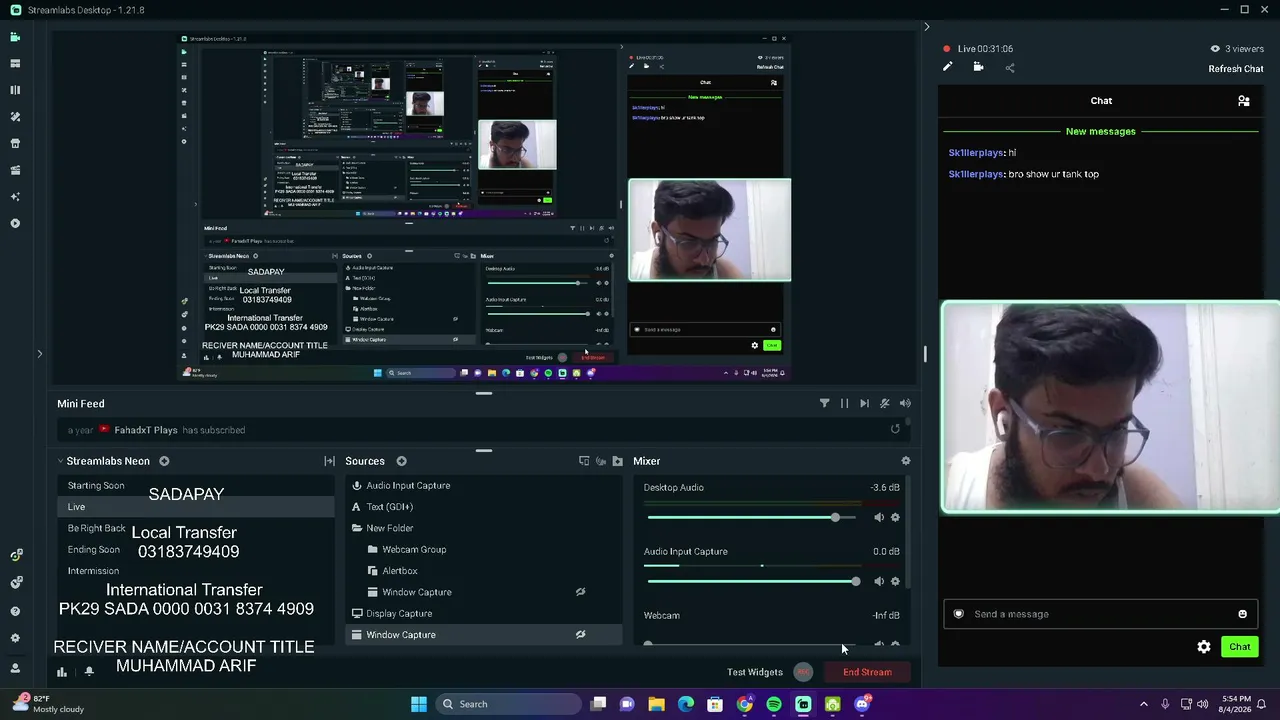Mute Audio Input Capture in the Mixer

[879, 581]
